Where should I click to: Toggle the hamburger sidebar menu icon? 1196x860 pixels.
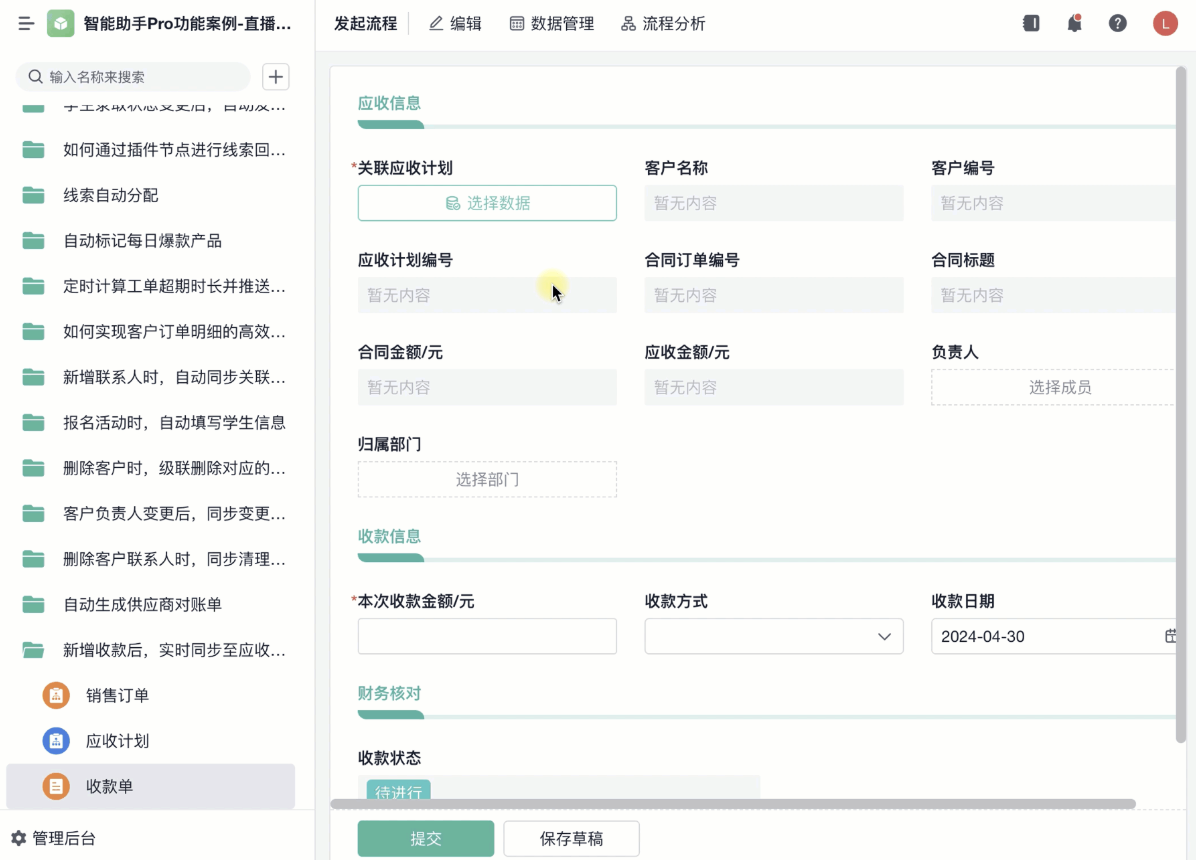point(26,24)
